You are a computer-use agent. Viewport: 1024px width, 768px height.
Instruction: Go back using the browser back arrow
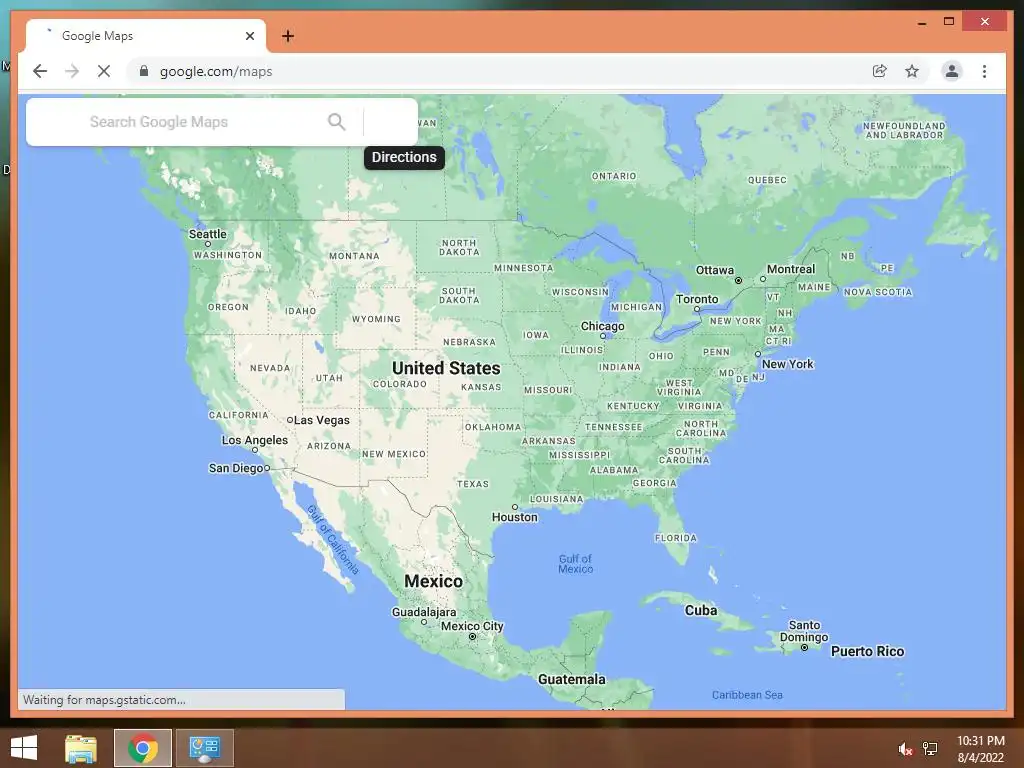40,71
